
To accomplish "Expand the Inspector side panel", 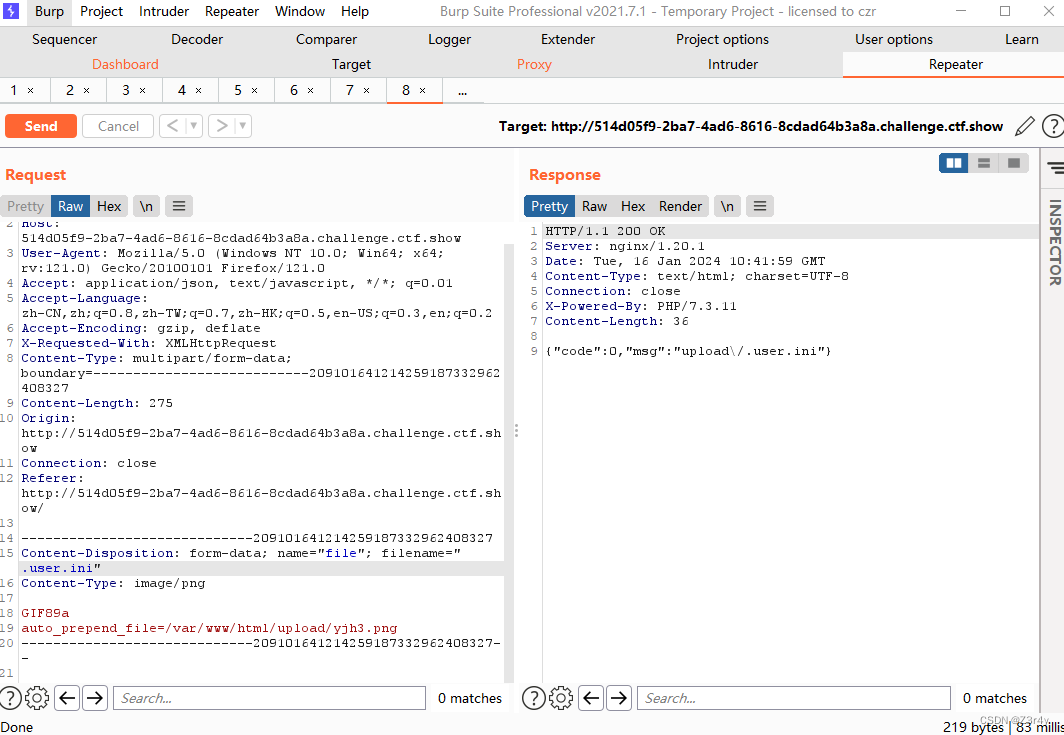I will click(1054, 242).
